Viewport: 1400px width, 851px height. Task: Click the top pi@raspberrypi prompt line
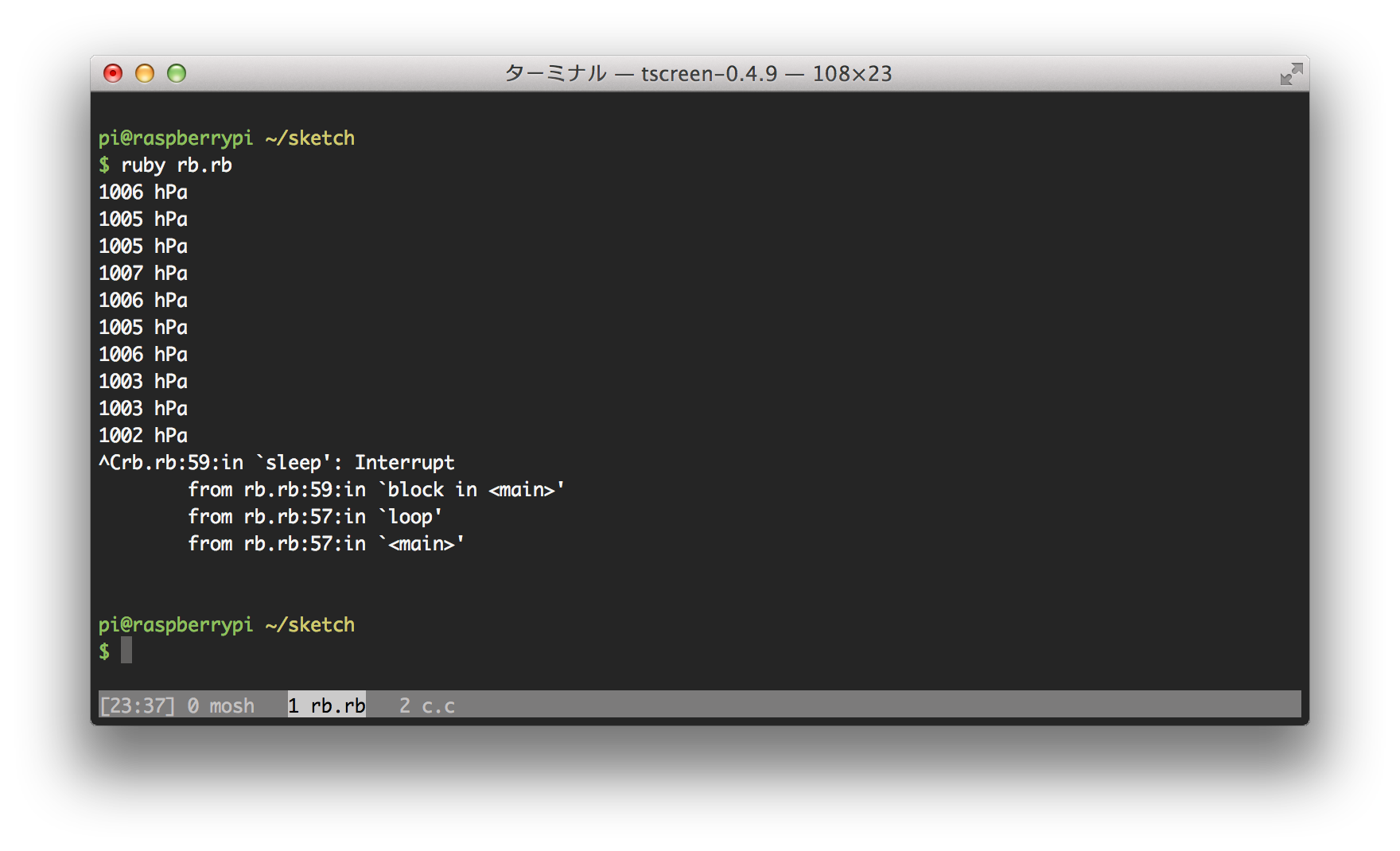pos(227,138)
